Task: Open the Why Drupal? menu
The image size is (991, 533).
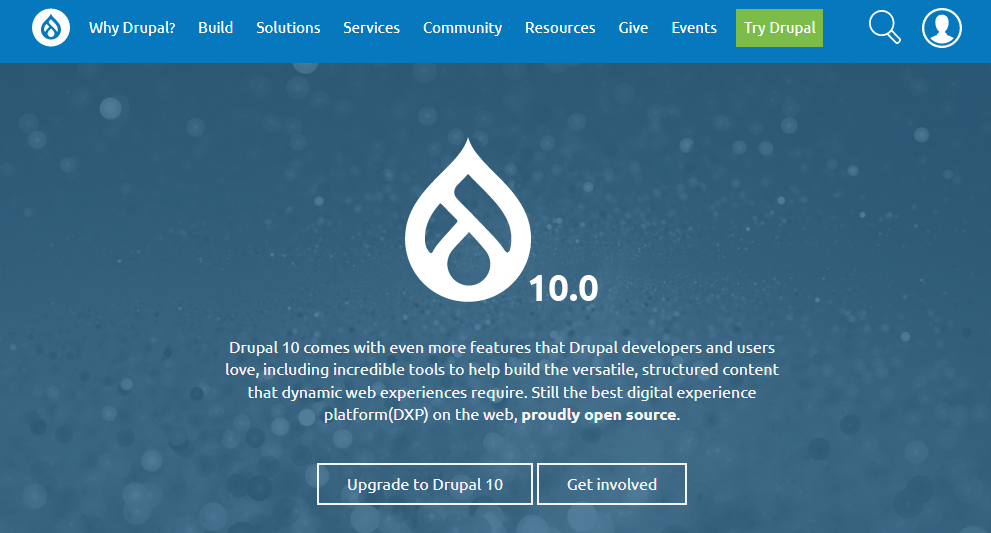Action: pyautogui.click(x=132, y=28)
